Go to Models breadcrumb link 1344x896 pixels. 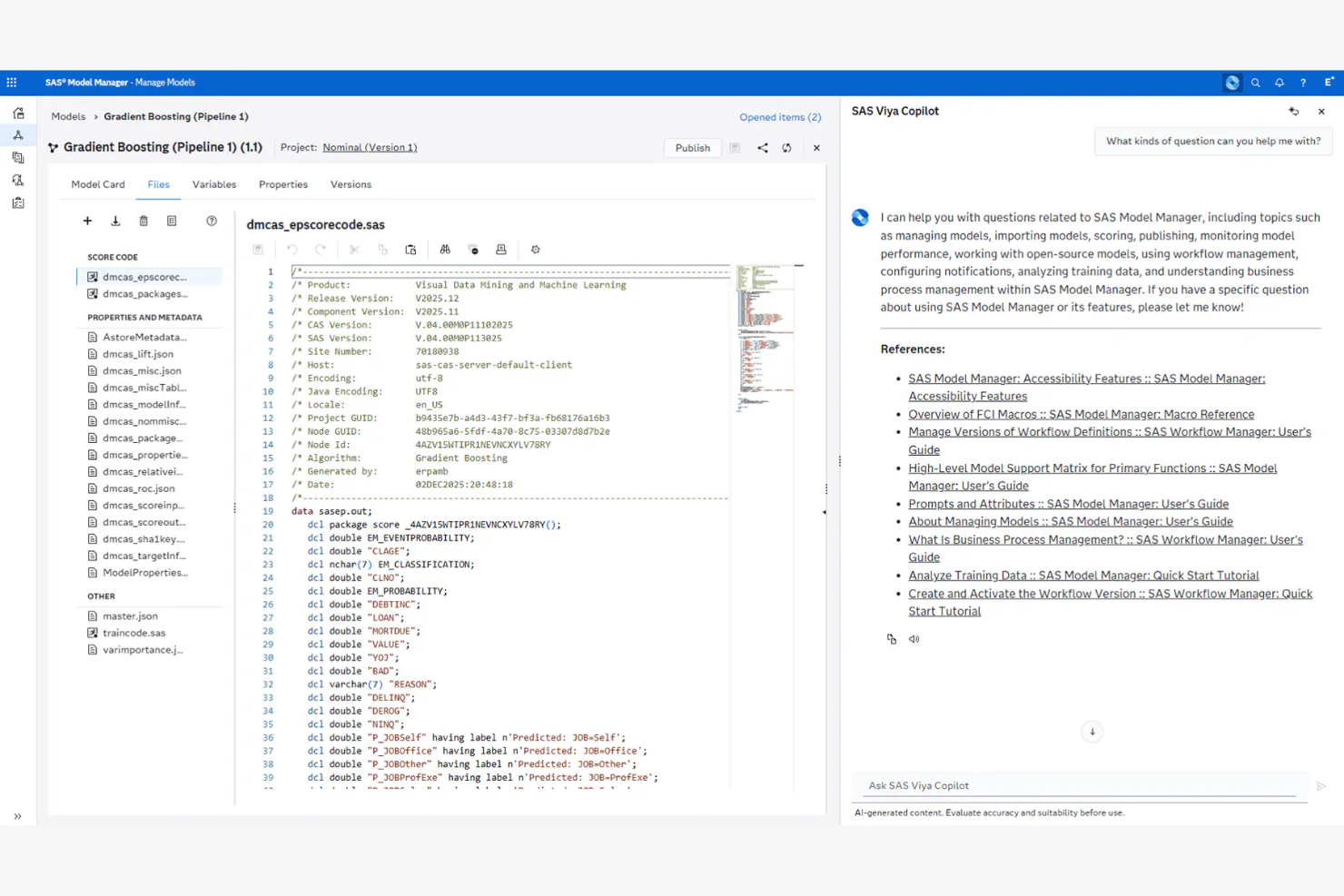[68, 116]
